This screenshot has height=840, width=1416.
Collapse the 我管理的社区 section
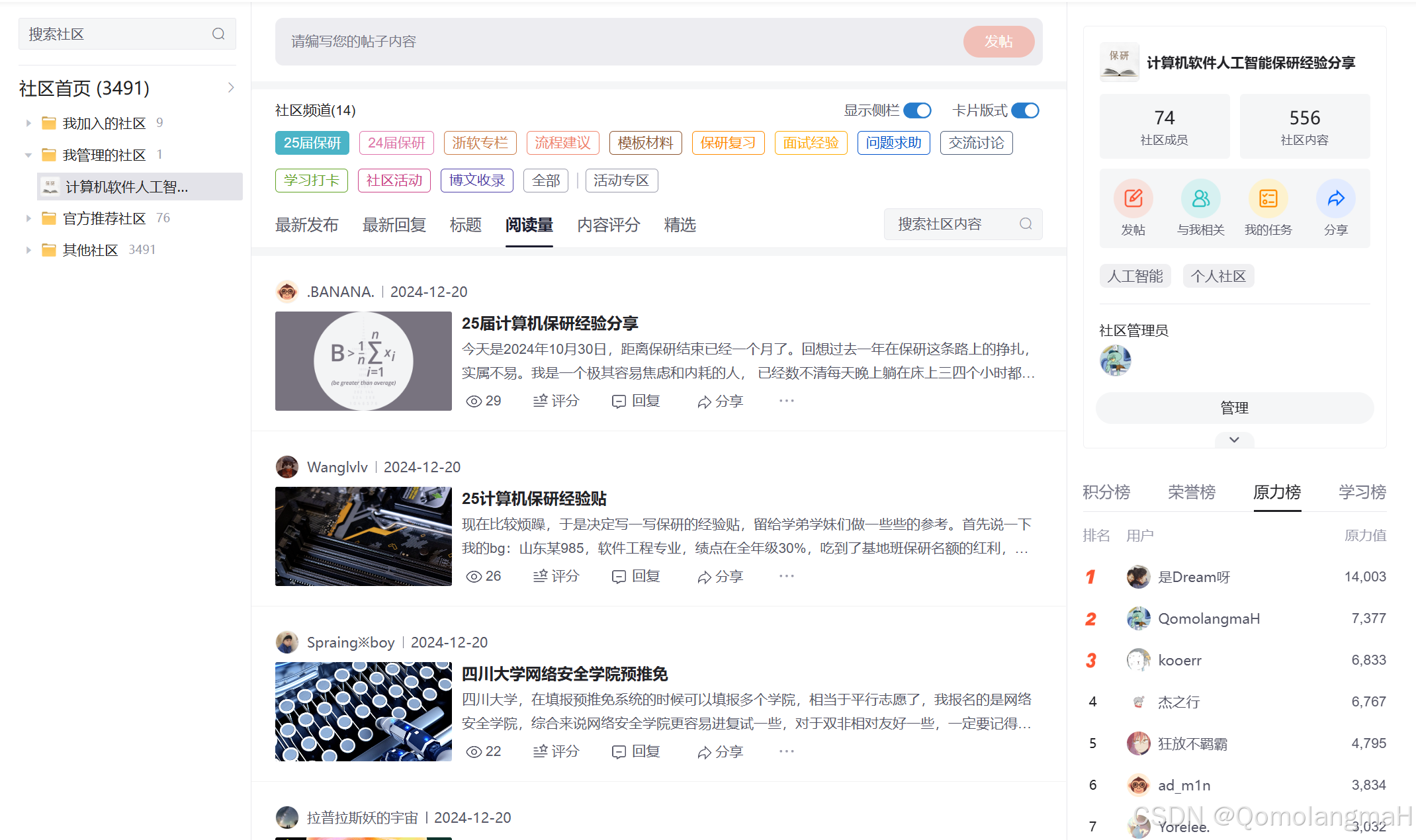click(x=28, y=154)
